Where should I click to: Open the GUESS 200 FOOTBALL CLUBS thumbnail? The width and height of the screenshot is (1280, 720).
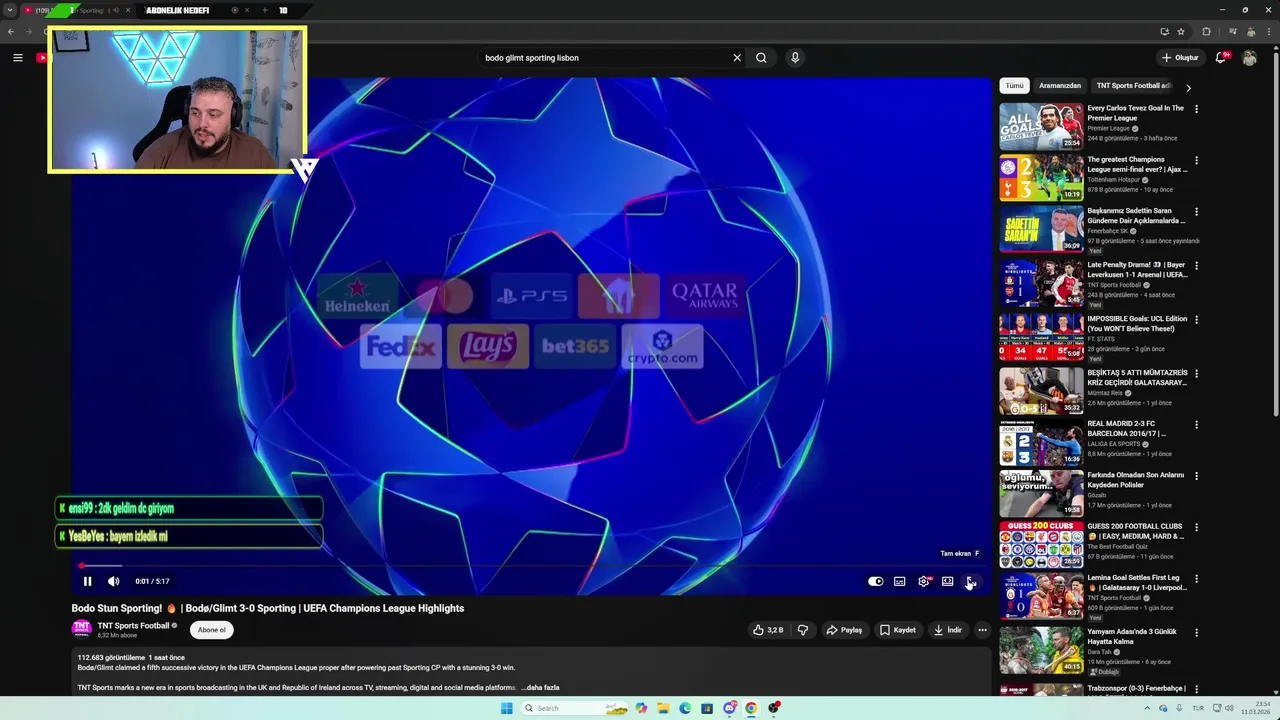(x=1041, y=544)
